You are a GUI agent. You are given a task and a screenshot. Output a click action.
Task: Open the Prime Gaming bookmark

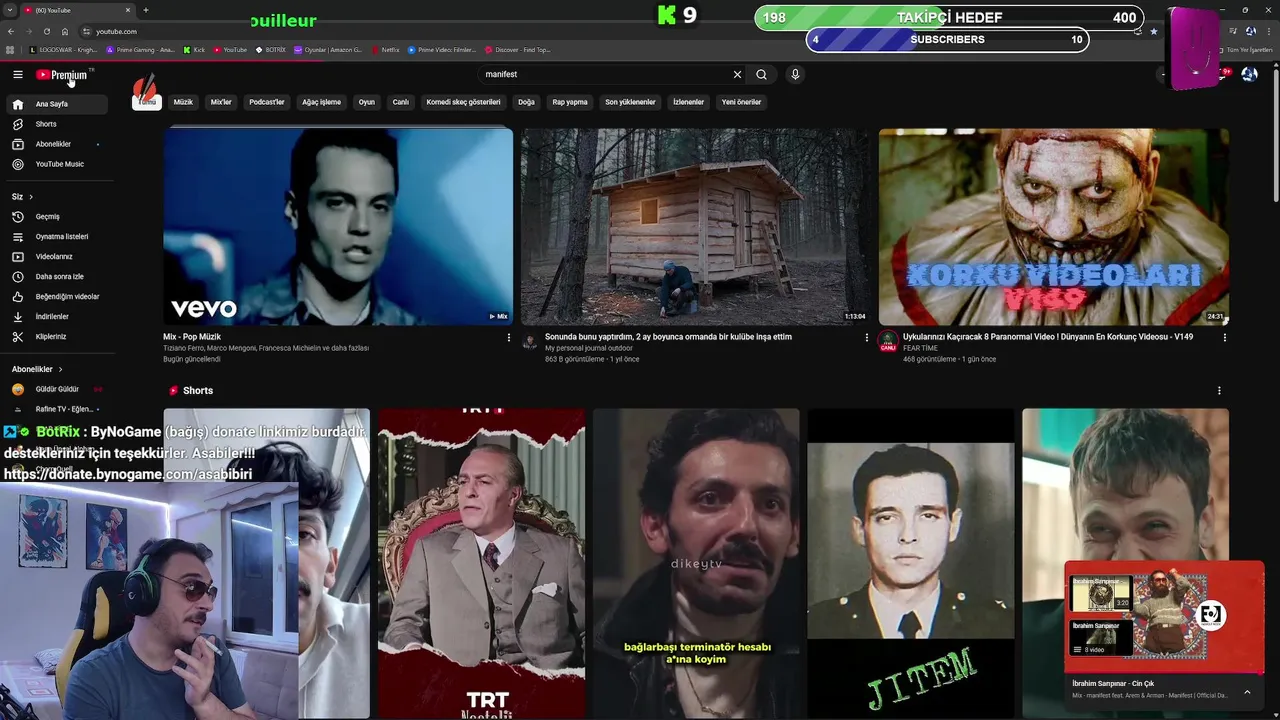(140, 49)
